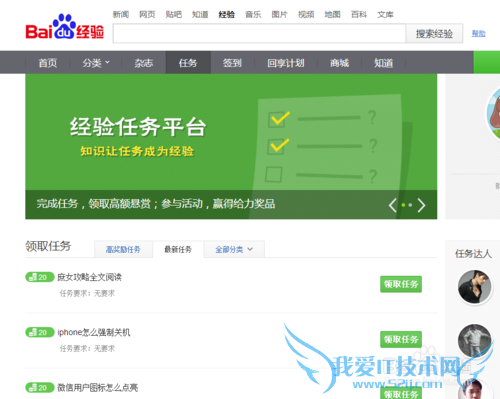
Task: Switch to the 高奖励任务 tab
Action: tap(123, 249)
